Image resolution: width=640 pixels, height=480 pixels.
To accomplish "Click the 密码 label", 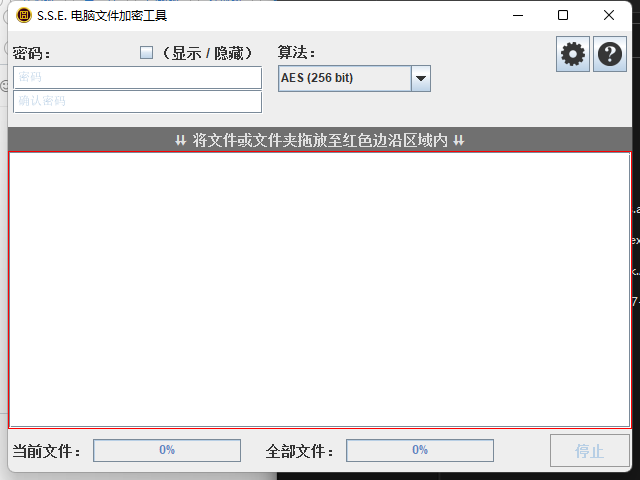I will click(31, 53).
